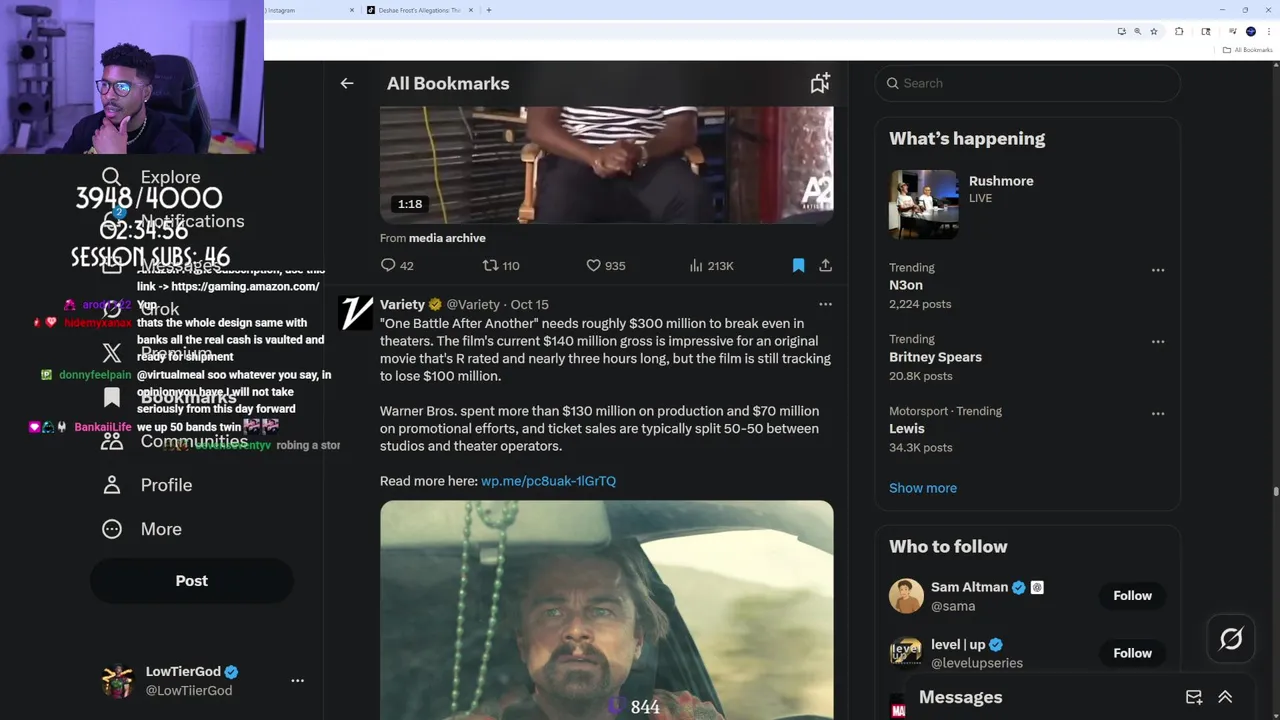Image resolution: width=1280 pixels, height=720 pixels.
Task: Play the video showing 1:18 duration
Action: 606,165
